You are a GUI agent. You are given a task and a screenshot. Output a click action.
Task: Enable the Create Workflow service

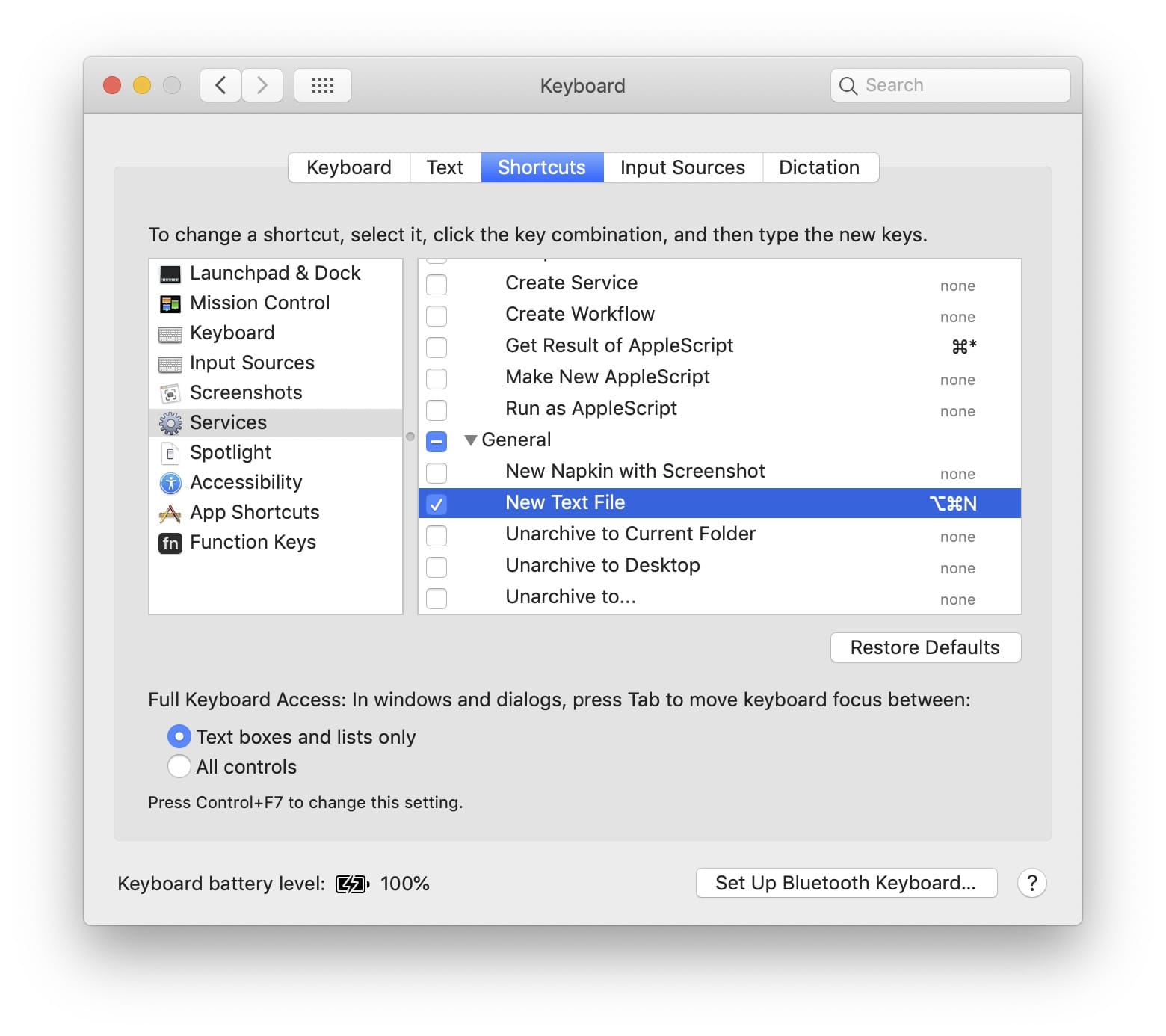pos(437,315)
